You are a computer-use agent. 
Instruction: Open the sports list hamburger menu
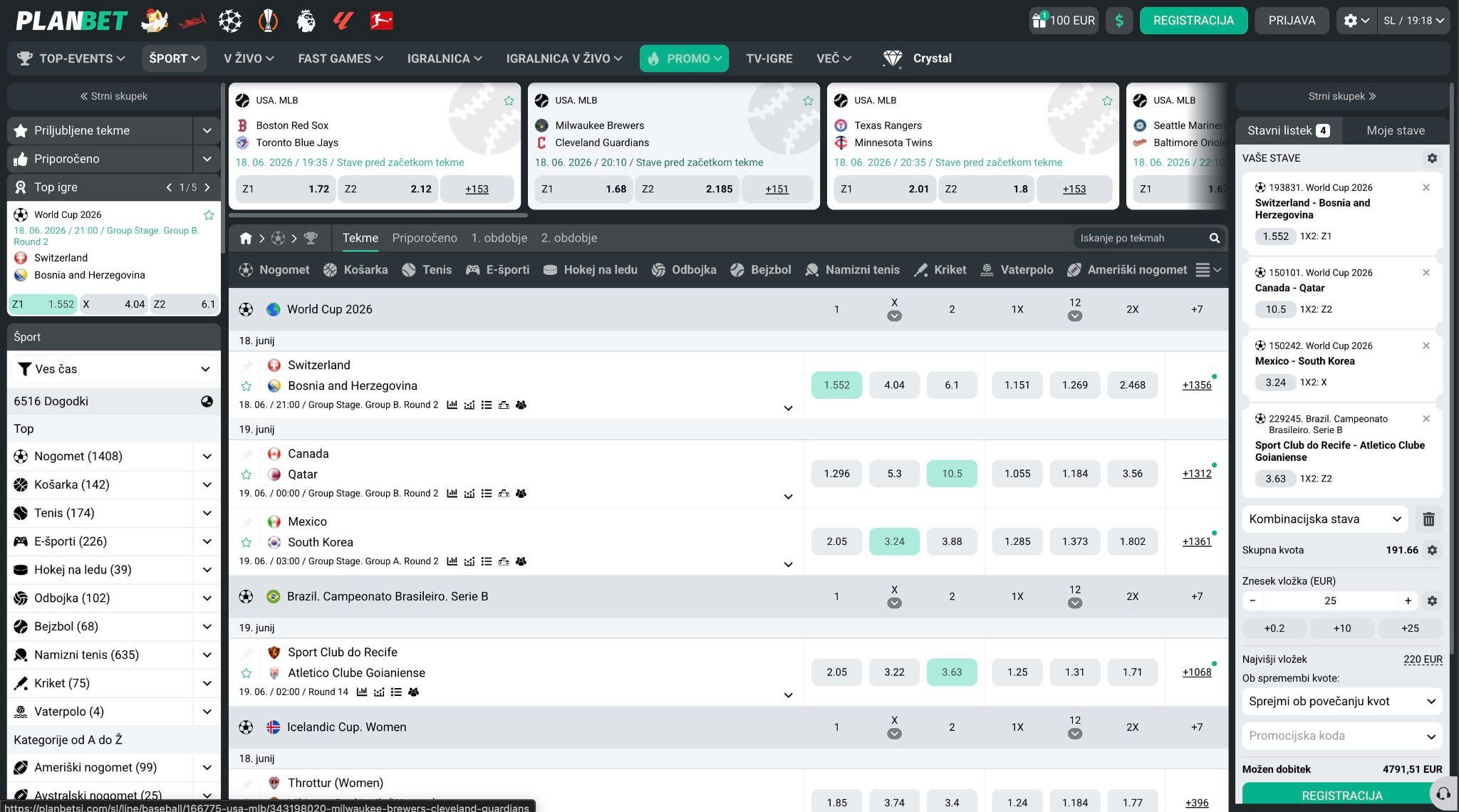[1208, 270]
